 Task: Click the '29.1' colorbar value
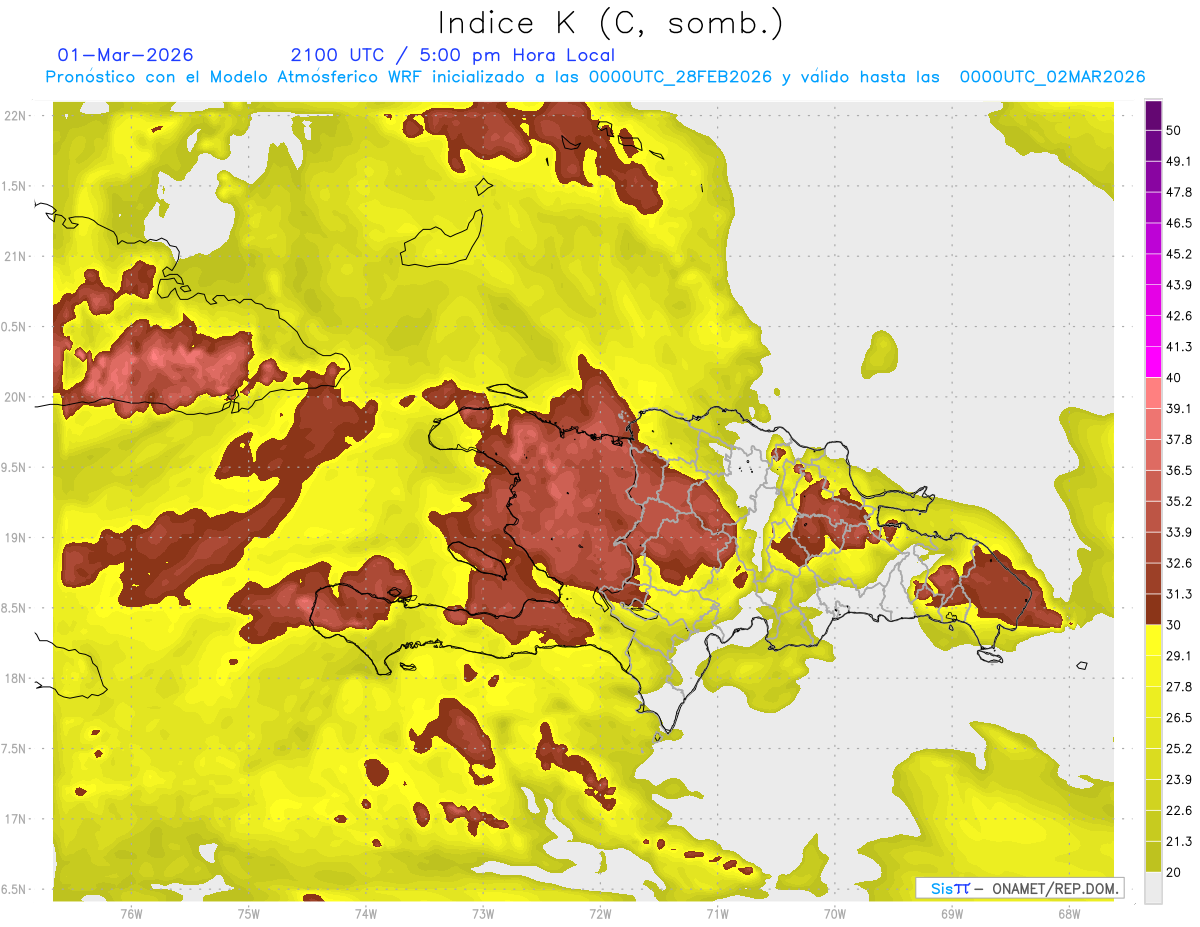tap(1179, 656)
